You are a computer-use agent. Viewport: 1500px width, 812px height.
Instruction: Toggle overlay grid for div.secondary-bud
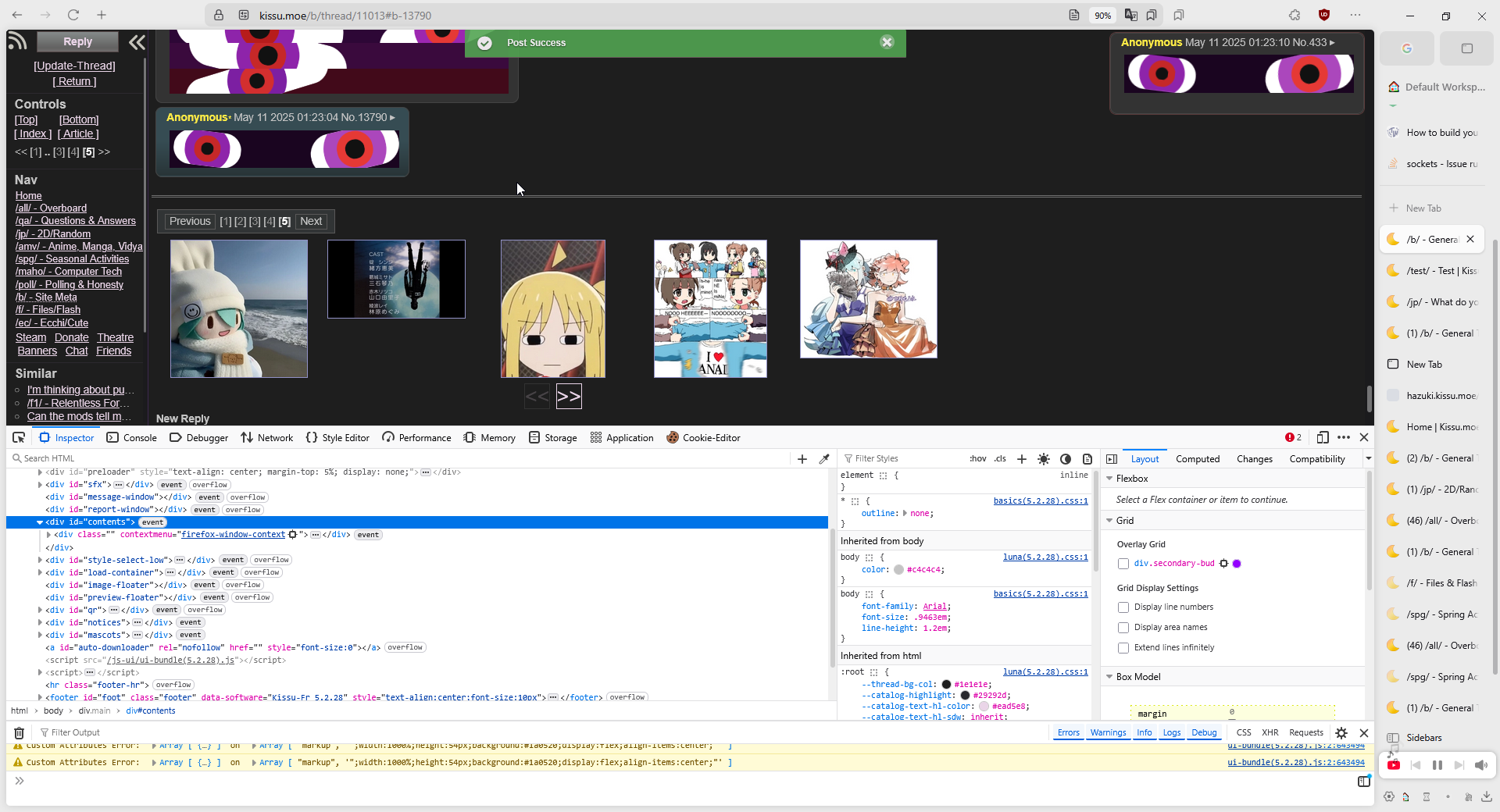[1123, 564]
